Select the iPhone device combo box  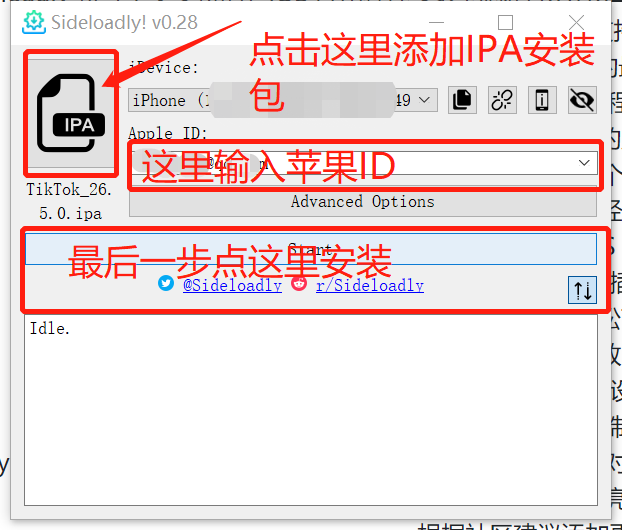283,100
